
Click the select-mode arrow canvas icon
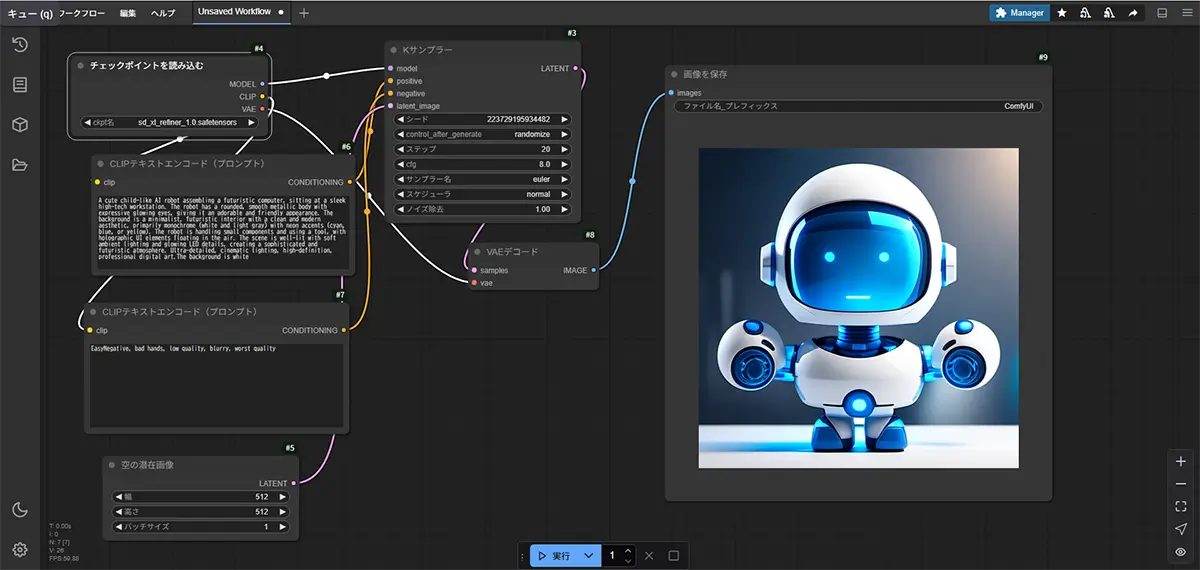point(1181,529)
